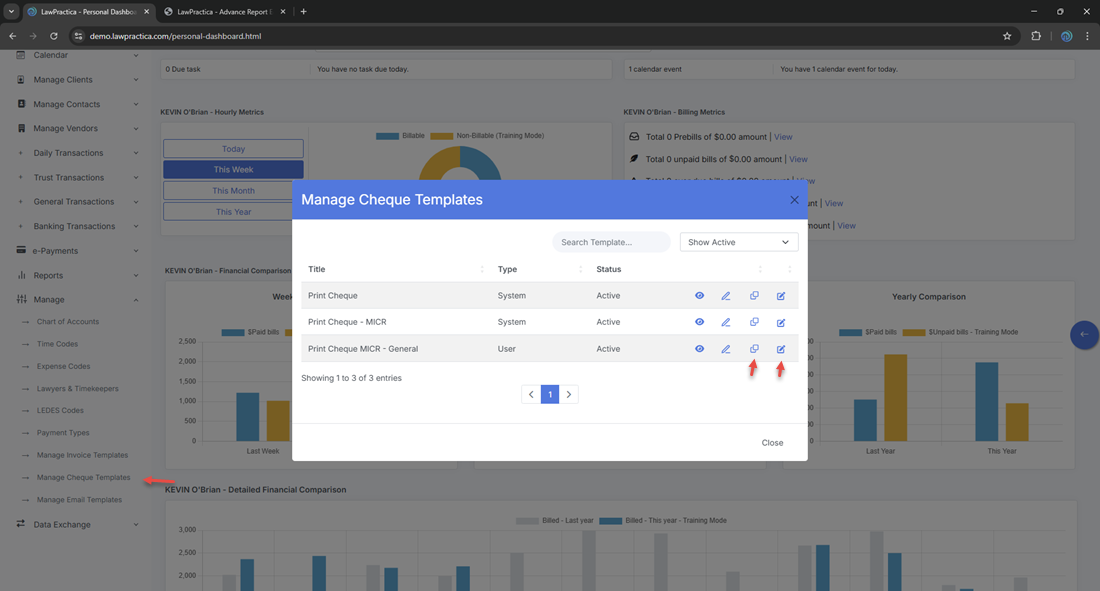The width and height of the screenshot is (1100, 591).
Task: Click the blue back-arrow circle at right edge
Action: 1084,335
